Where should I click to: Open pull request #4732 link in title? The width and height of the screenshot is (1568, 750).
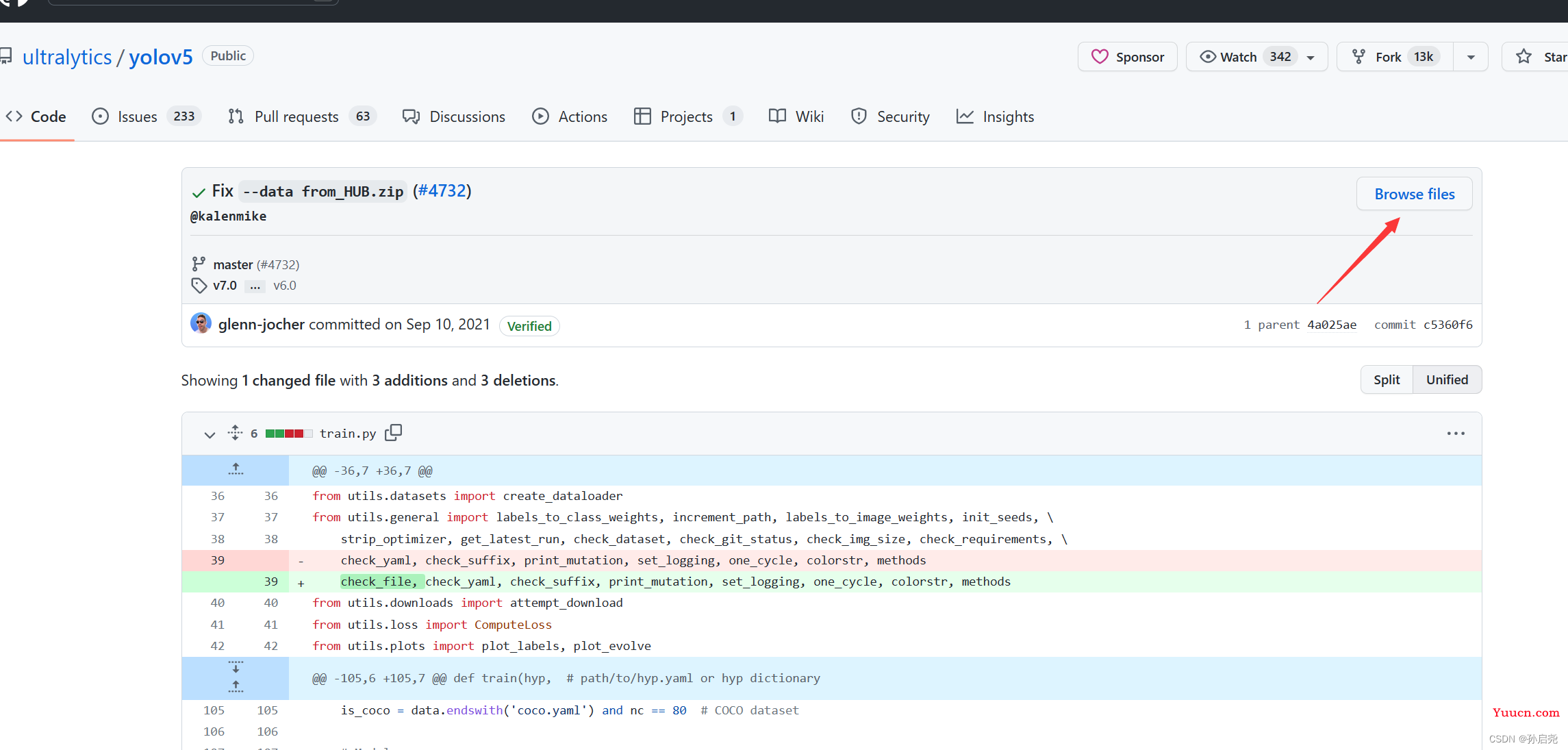(442, 191)
